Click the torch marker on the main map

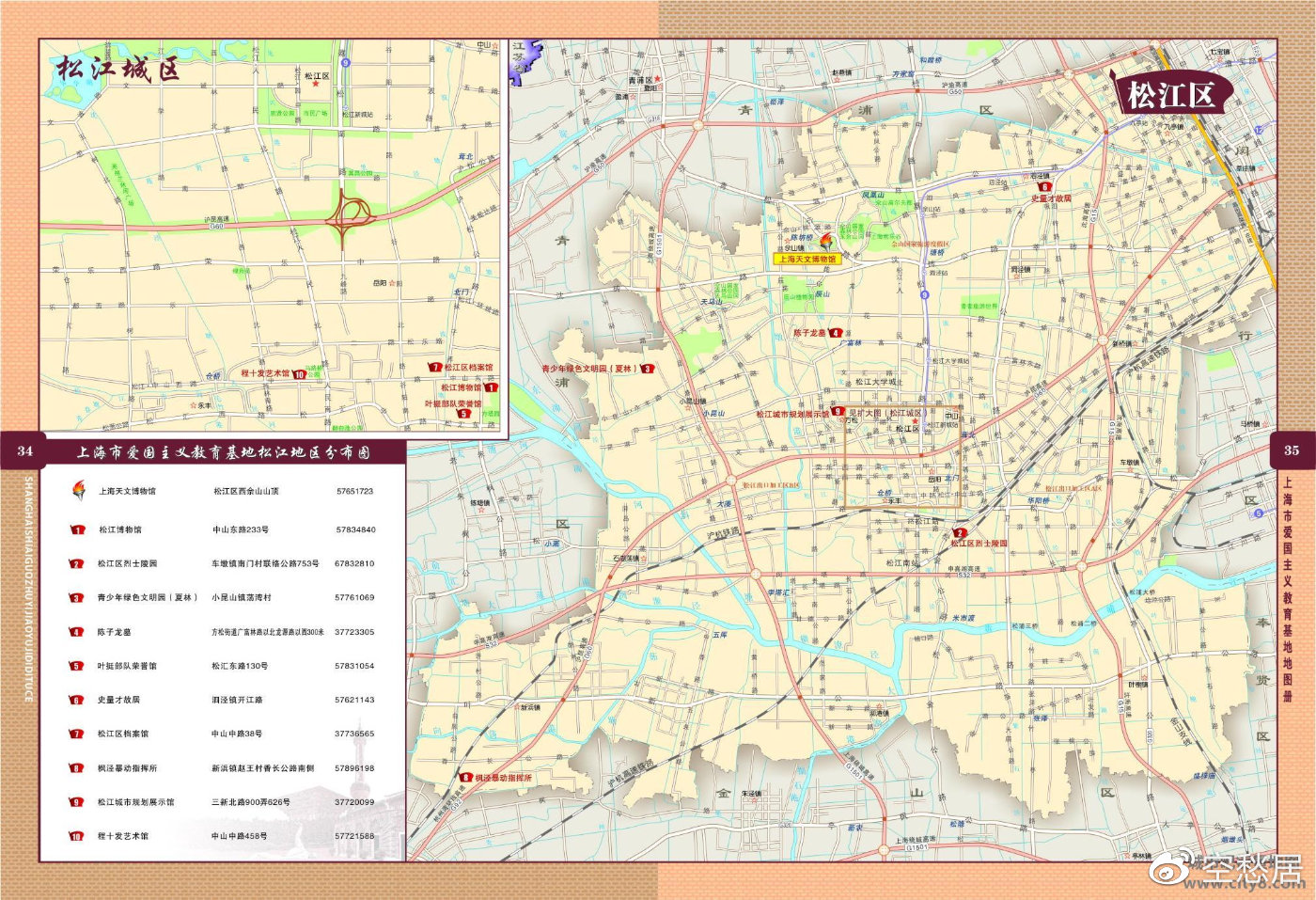pyautogui.click(x=826, y=242)
